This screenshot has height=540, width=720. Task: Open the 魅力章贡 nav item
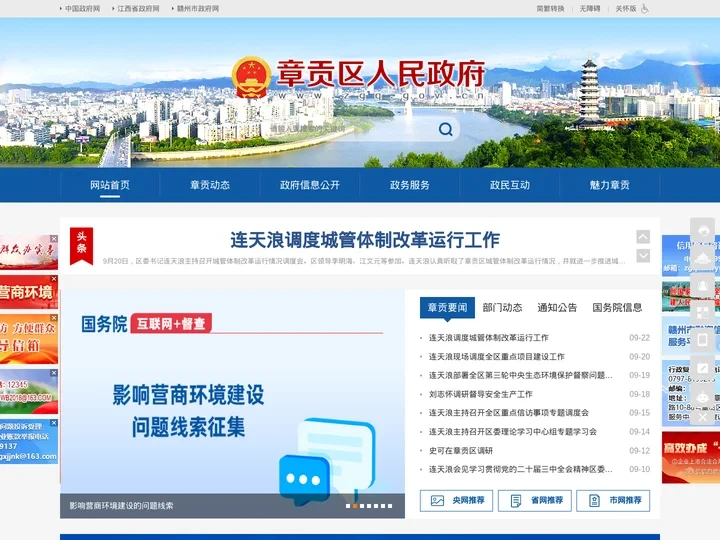(x=610, y=185)
